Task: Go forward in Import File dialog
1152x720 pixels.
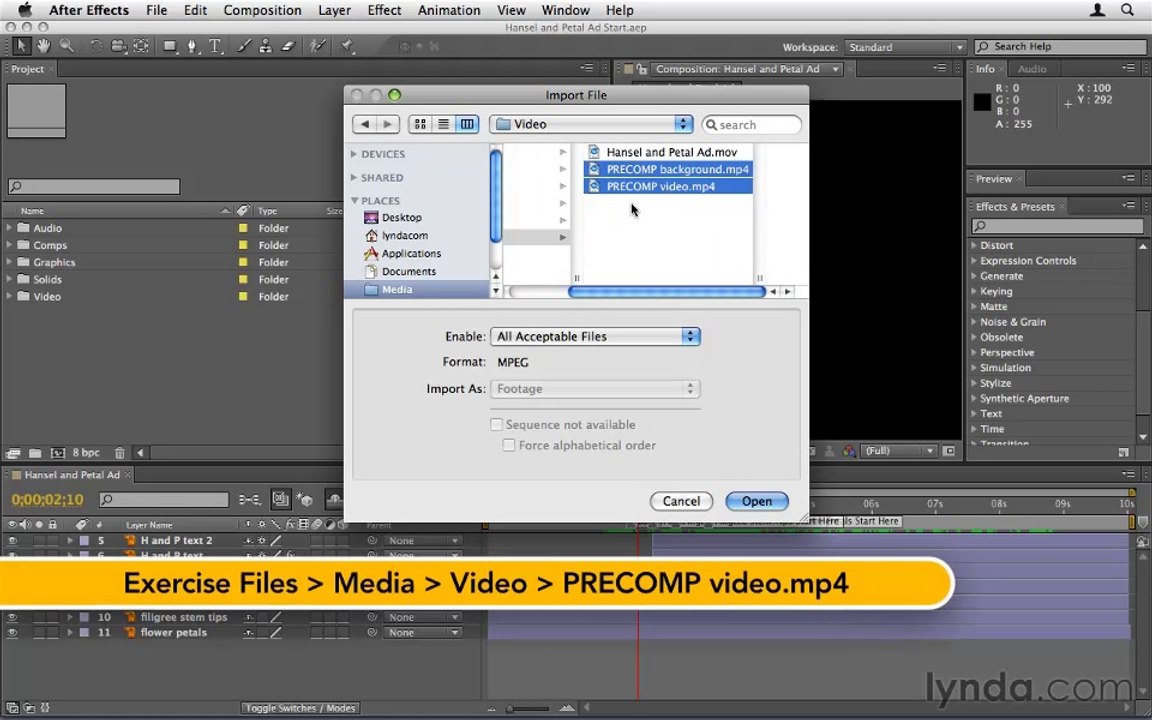Action: point(388,124)
